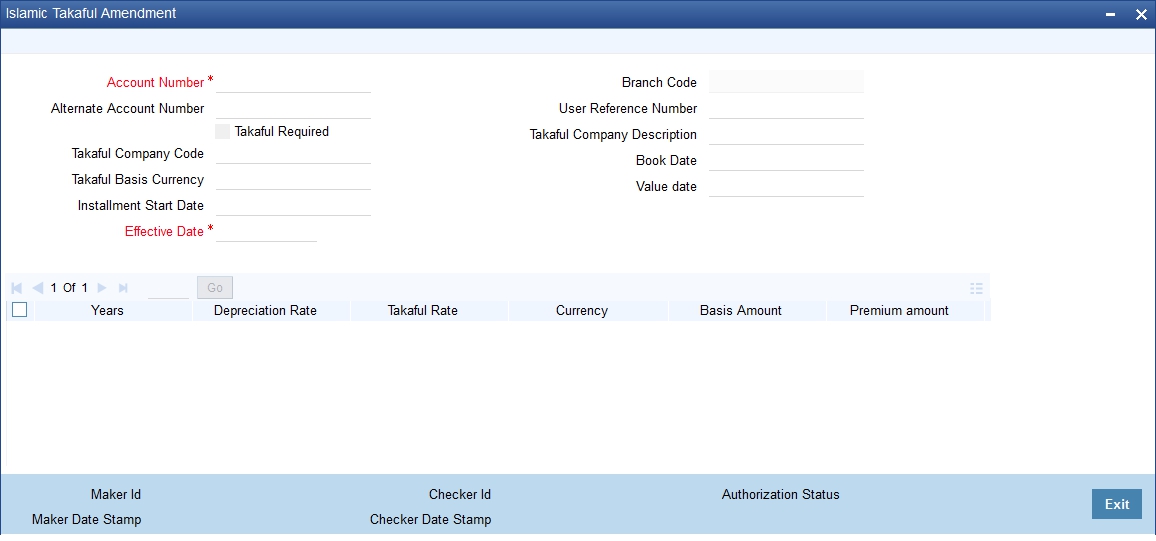The width and height of the screenshot is (1156, 541).
Task: Click the Checker Date Stamp label
Action: click(431, 520)
